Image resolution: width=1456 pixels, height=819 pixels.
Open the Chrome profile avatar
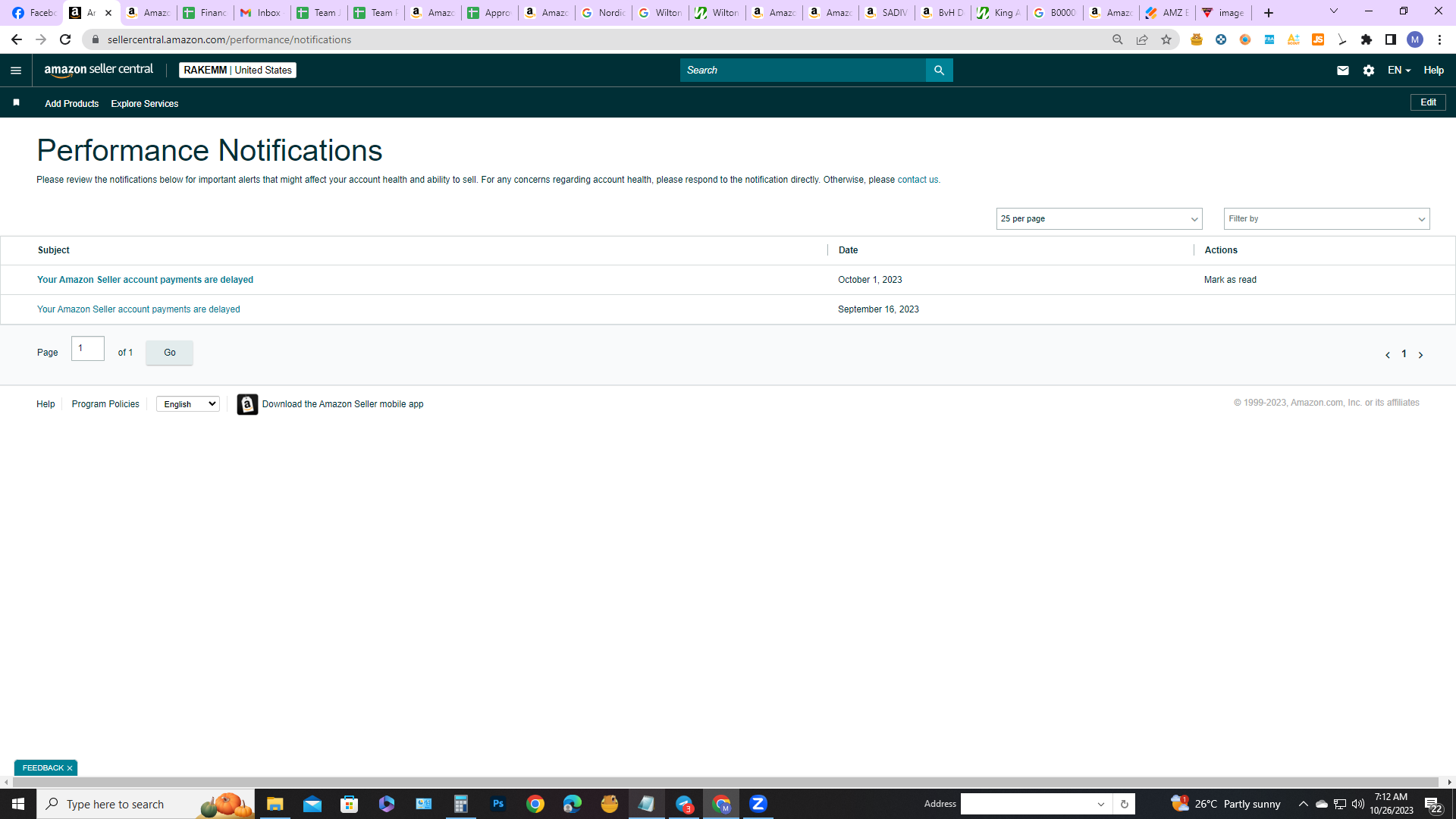click(x=1415, y=39)
